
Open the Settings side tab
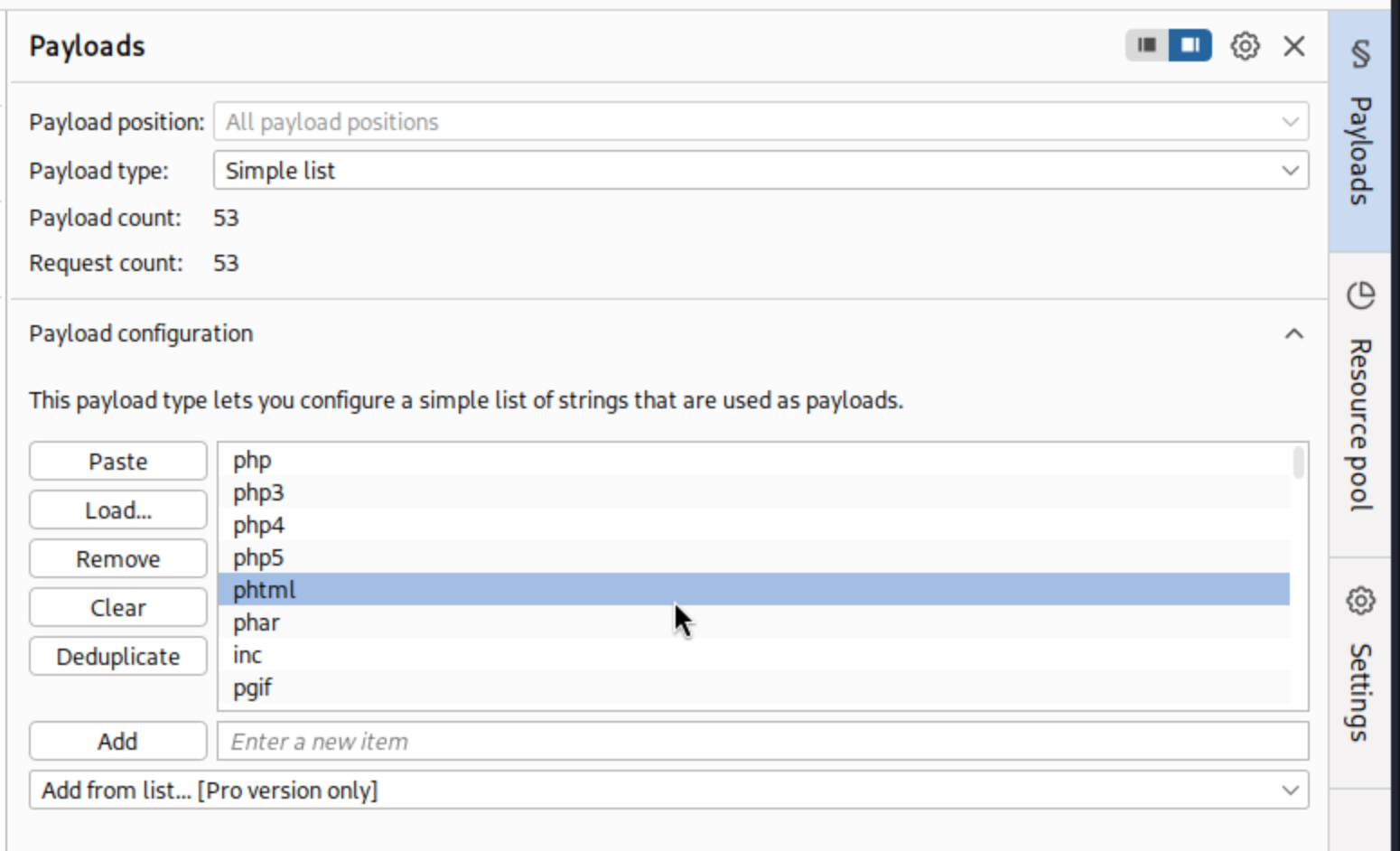tap(1359, 670)
